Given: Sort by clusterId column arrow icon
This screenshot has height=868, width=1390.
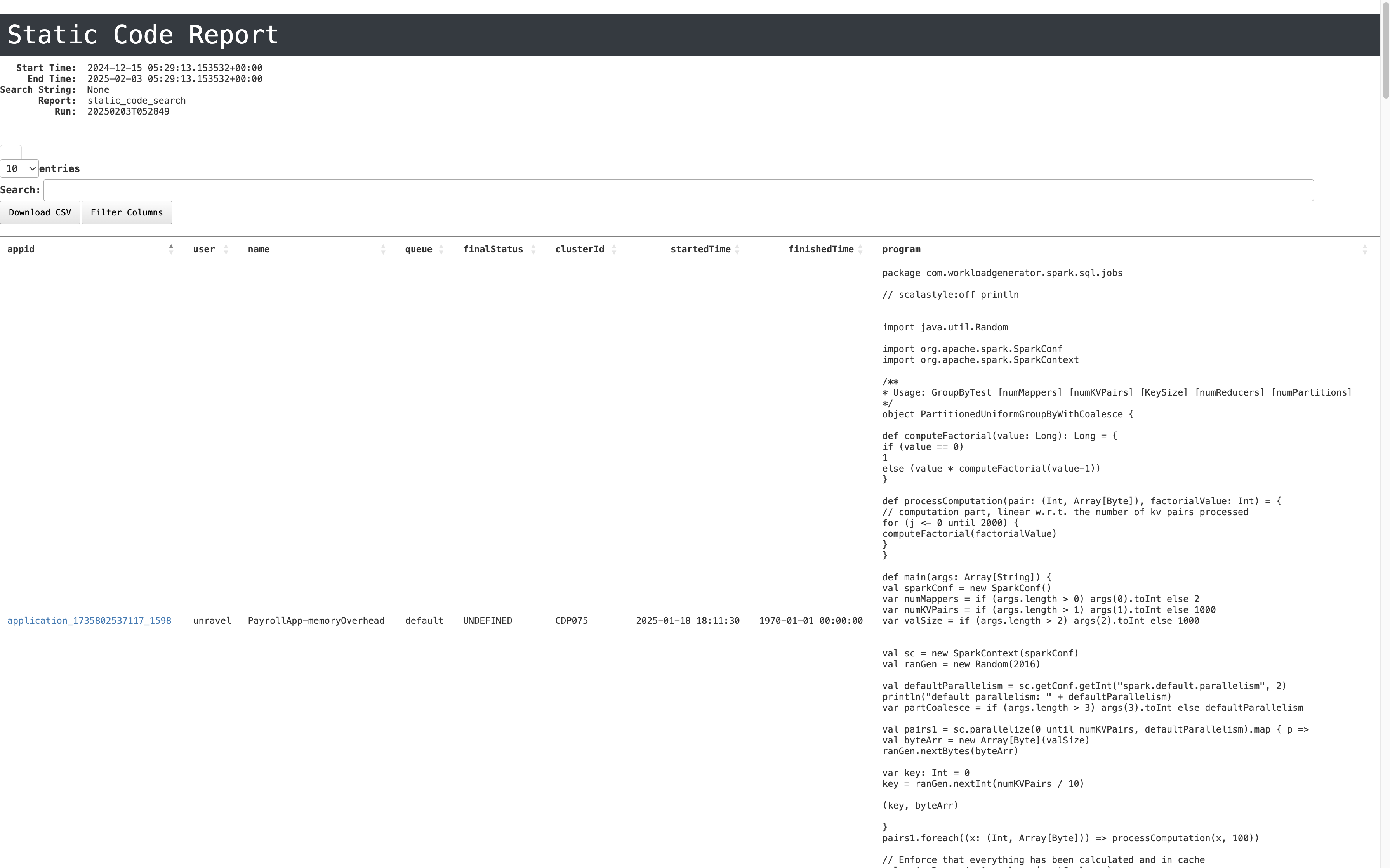Looking at the screenshot, I should (x=614, y=249).
